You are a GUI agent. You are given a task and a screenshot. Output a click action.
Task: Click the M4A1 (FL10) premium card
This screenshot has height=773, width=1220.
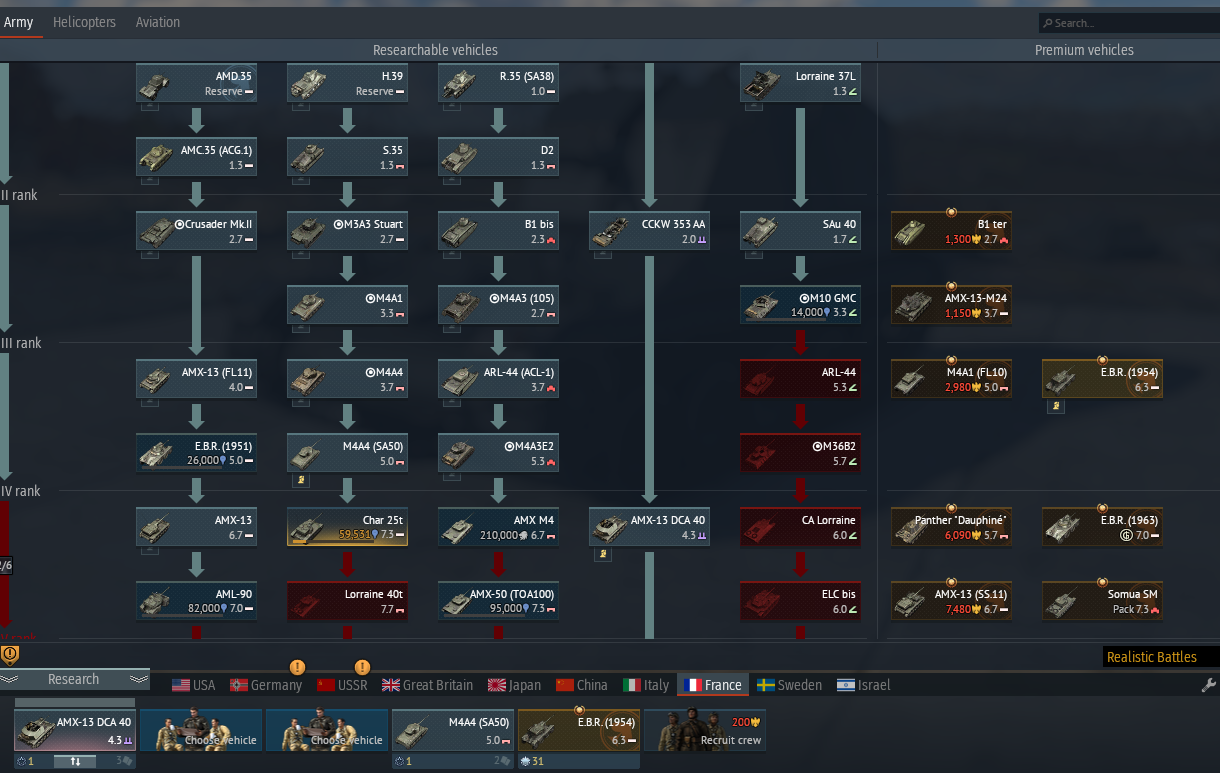click(x=952, y=379)
